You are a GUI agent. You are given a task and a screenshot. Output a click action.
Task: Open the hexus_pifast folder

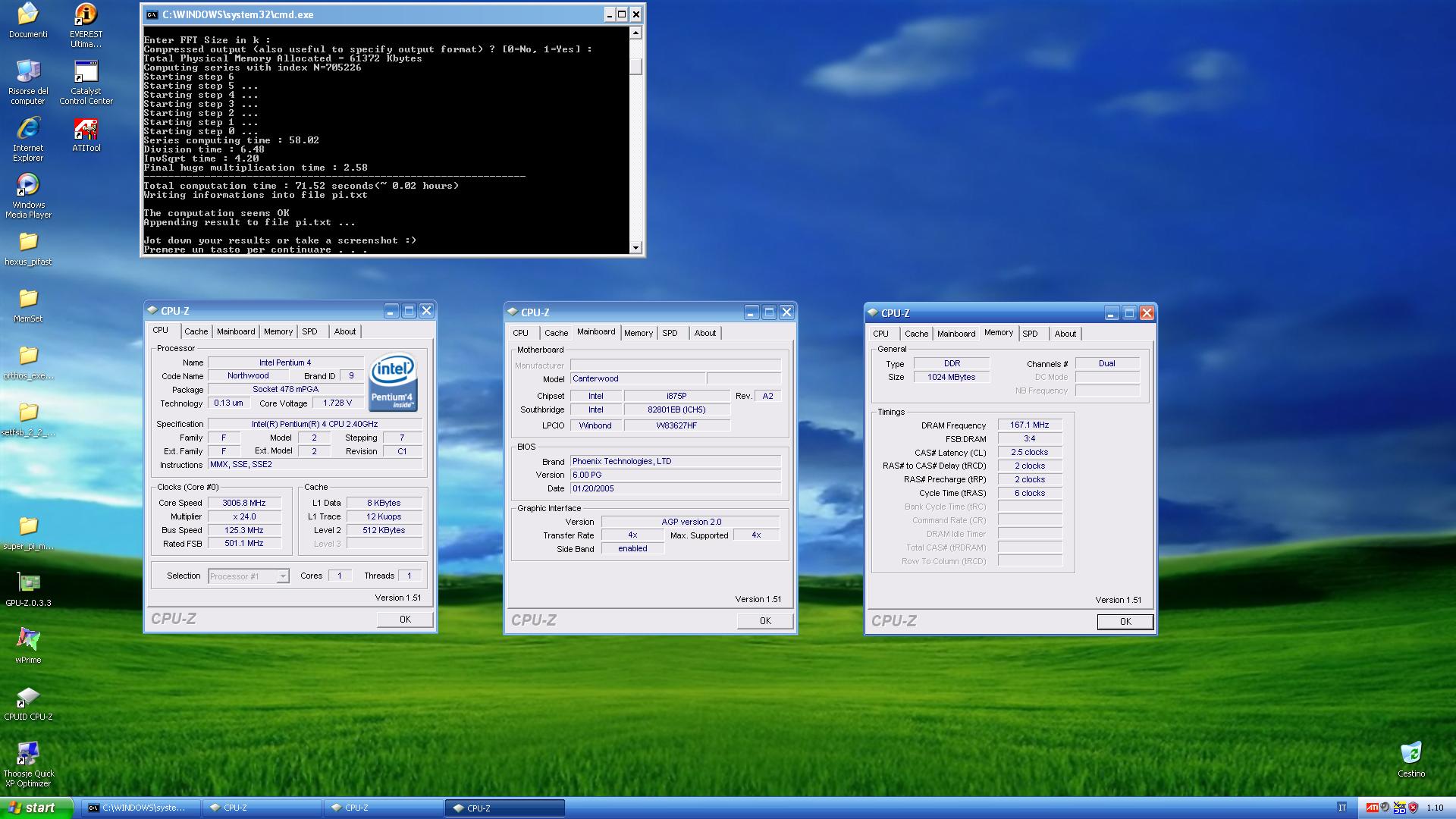[x=28, y=248]
